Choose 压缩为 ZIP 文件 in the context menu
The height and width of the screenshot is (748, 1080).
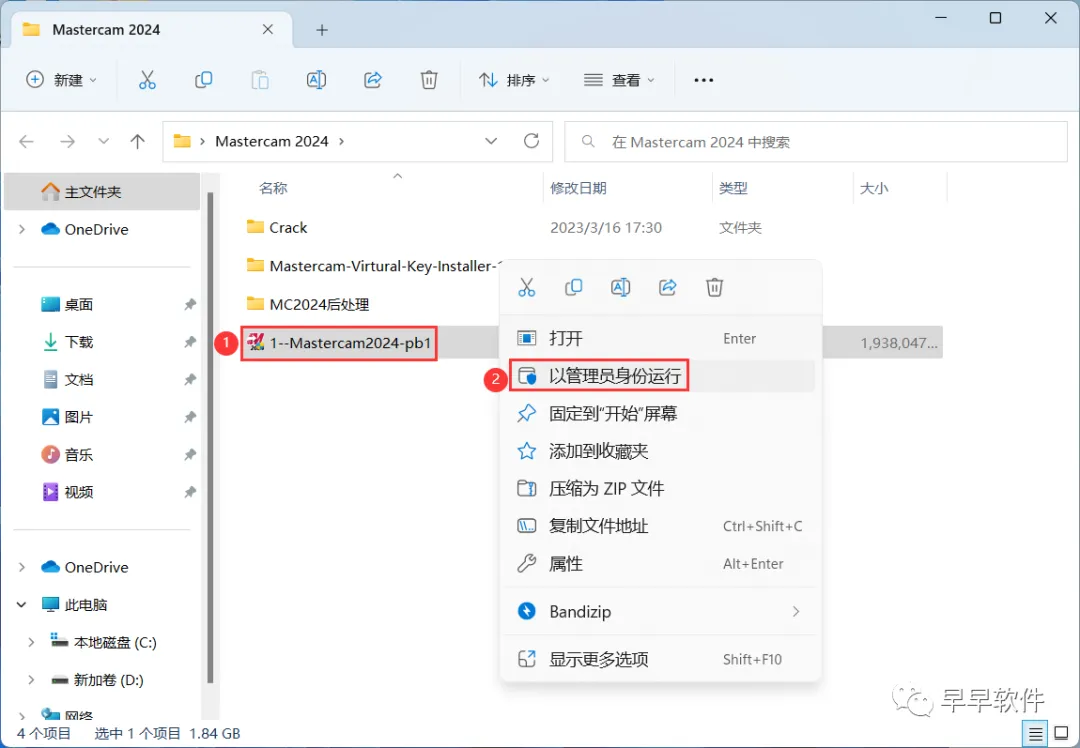click(660, 488)
